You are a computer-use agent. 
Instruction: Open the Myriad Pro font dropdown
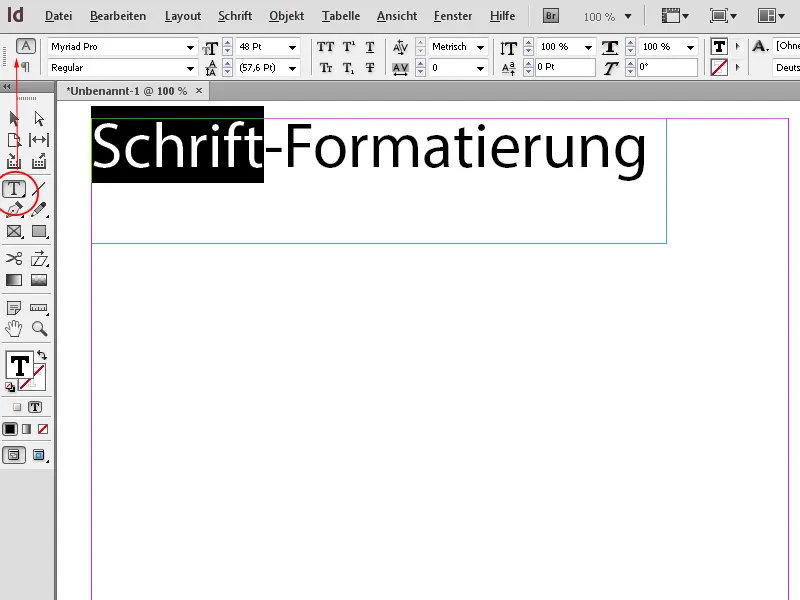click(190, 47)
